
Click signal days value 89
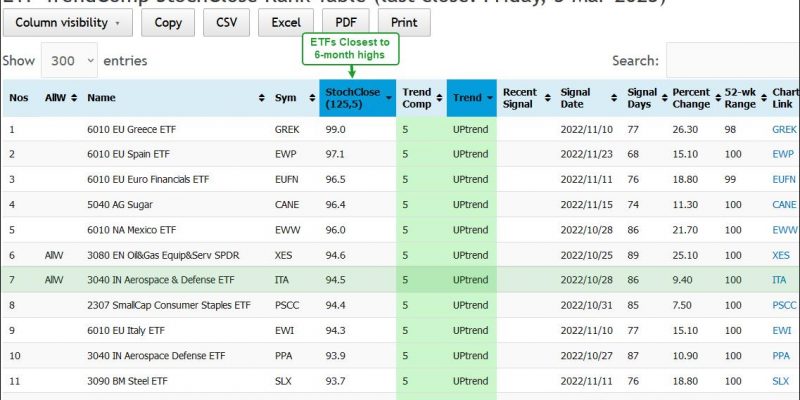coord(633,255)
